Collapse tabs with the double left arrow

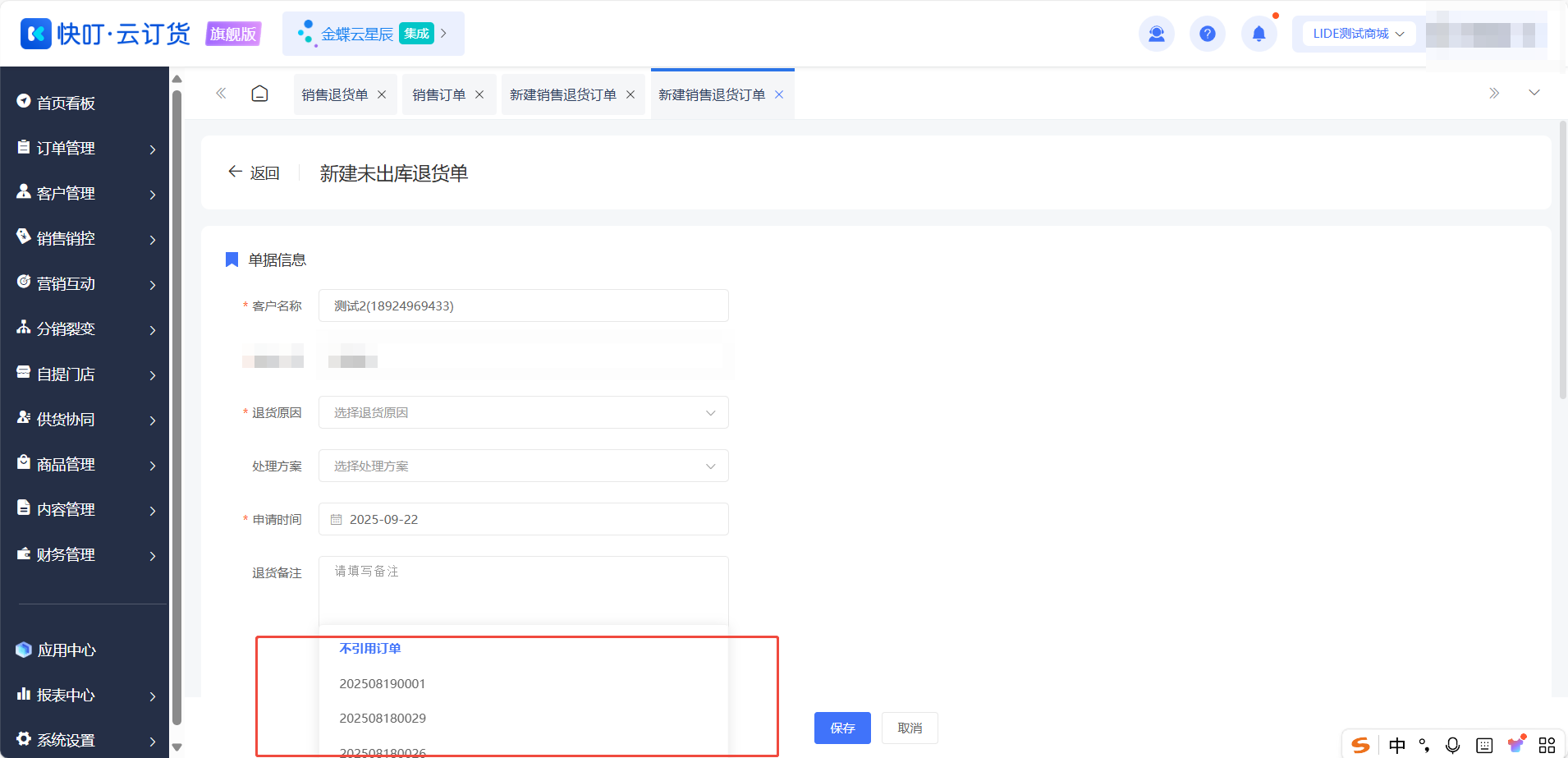pos(221,94)
